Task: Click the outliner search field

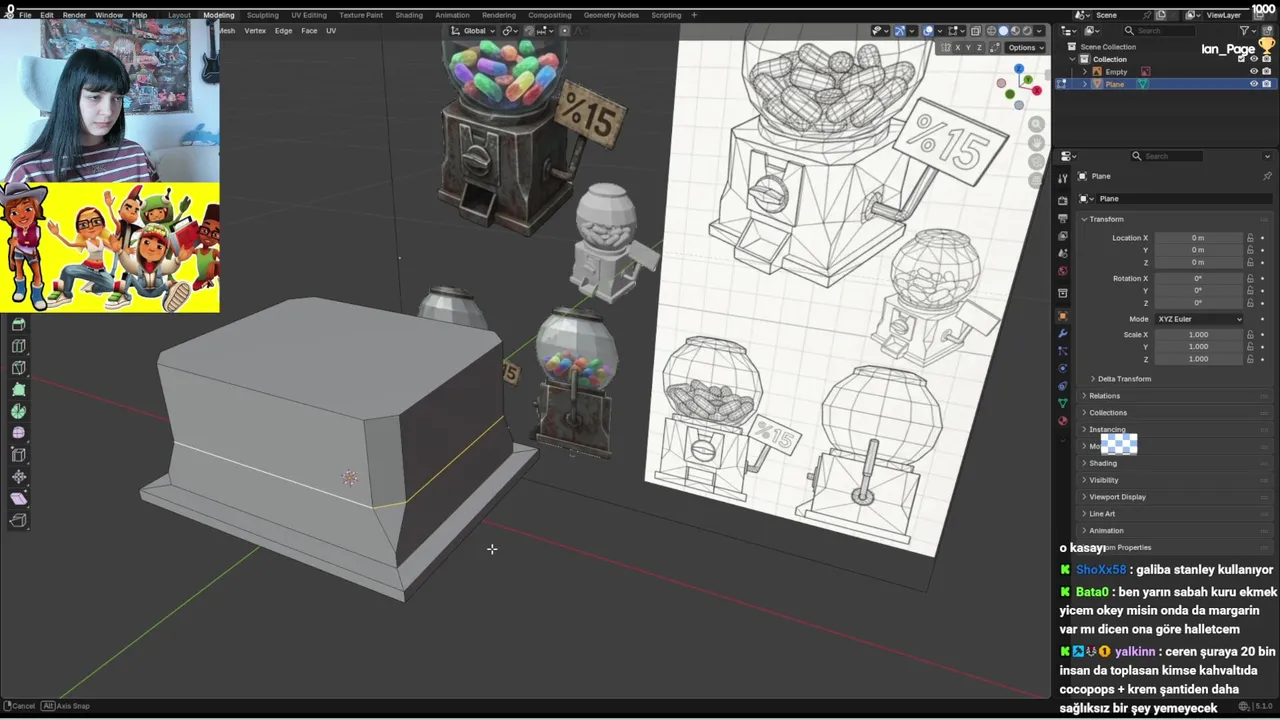Action: coord(1160,31)
